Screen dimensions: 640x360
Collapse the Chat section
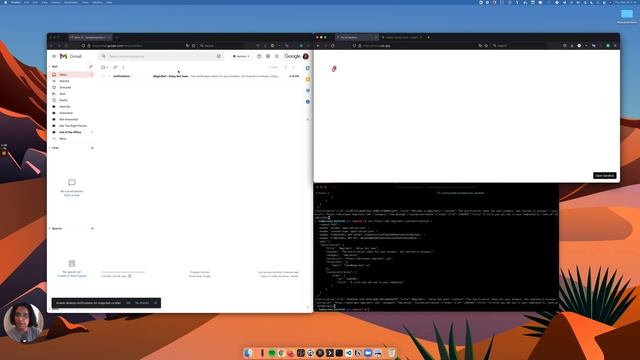(x=50, y=148)
